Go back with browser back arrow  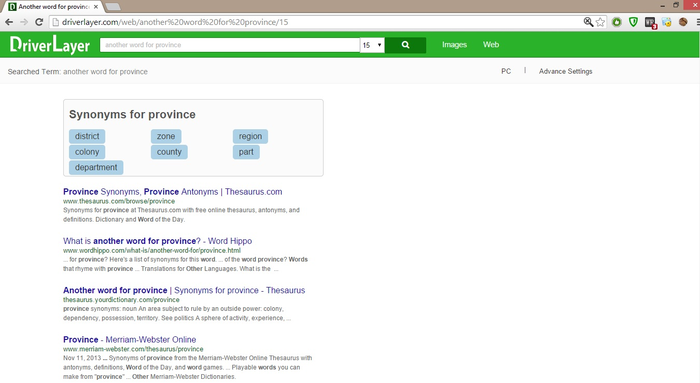pyautogui.click(x=9, y=22)
